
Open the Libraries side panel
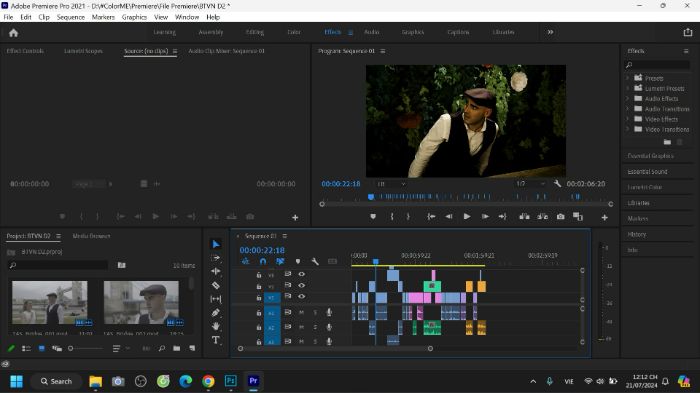638,203
